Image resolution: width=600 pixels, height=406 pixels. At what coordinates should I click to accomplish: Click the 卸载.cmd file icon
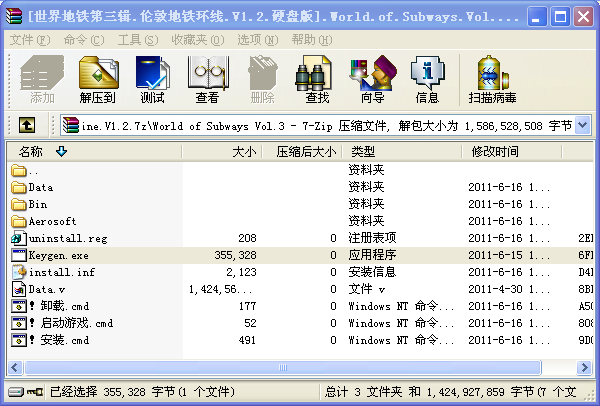tap(18, 306)
